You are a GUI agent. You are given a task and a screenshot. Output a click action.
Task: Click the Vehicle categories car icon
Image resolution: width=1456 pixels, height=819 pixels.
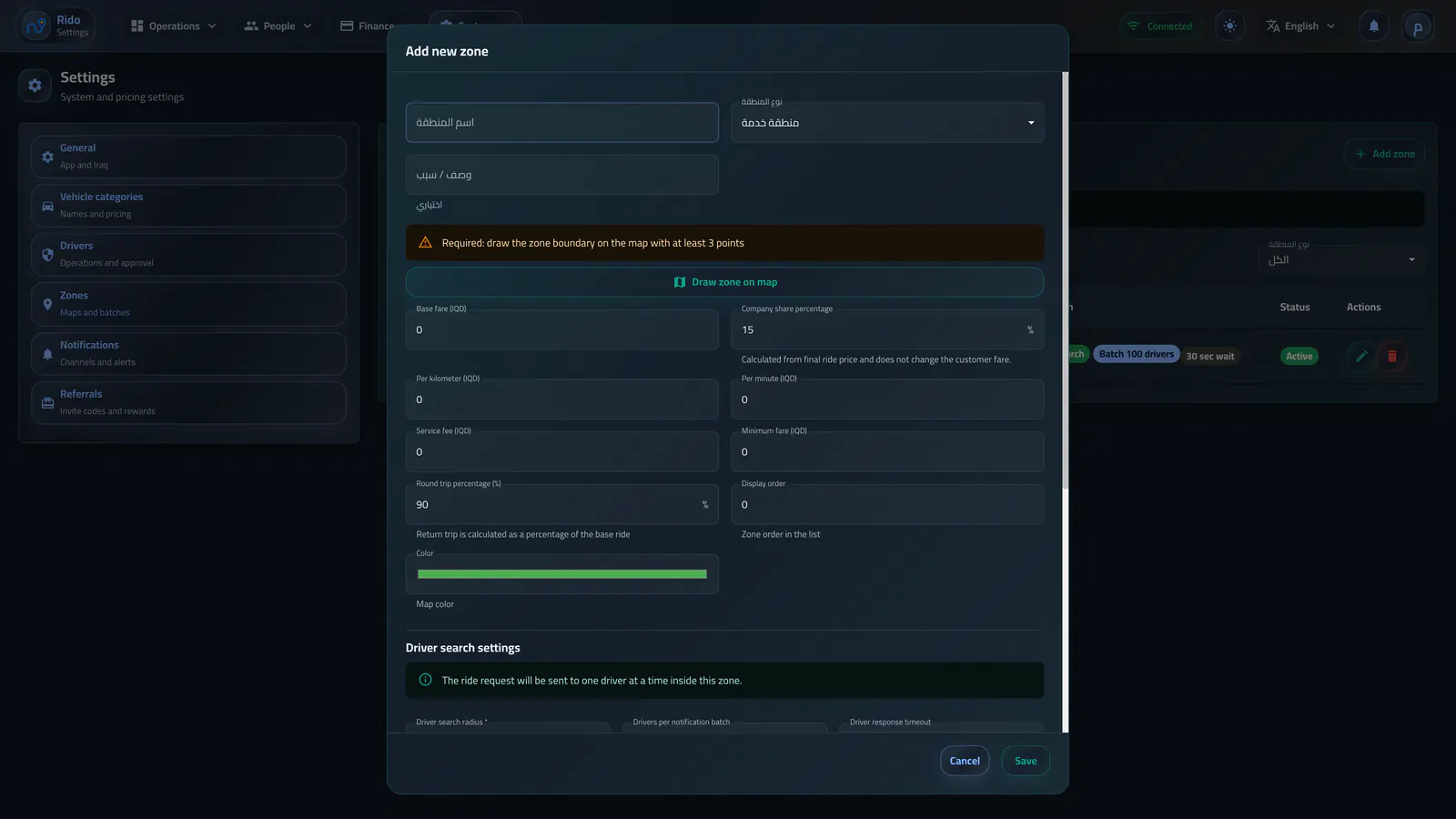[x=47, y=206]
